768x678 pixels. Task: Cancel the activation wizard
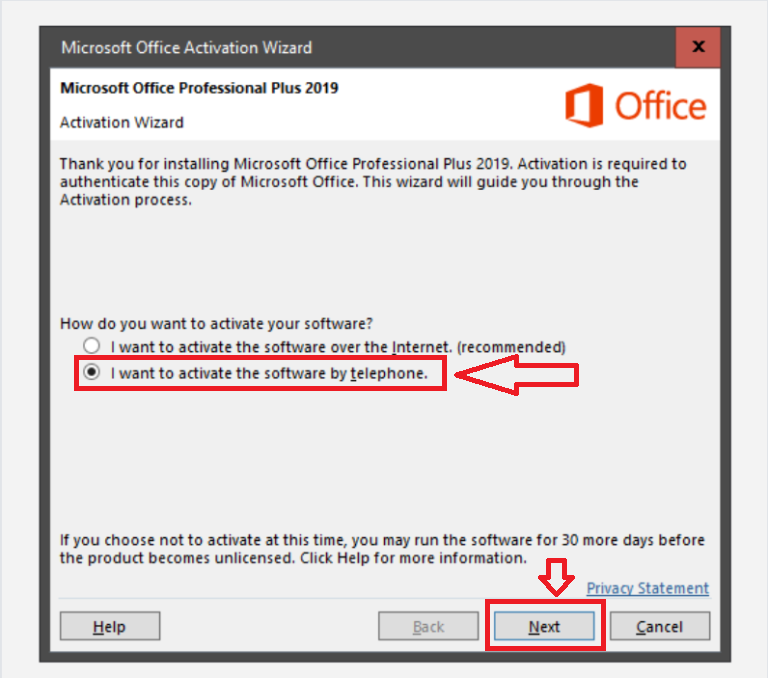pos(660,626)
